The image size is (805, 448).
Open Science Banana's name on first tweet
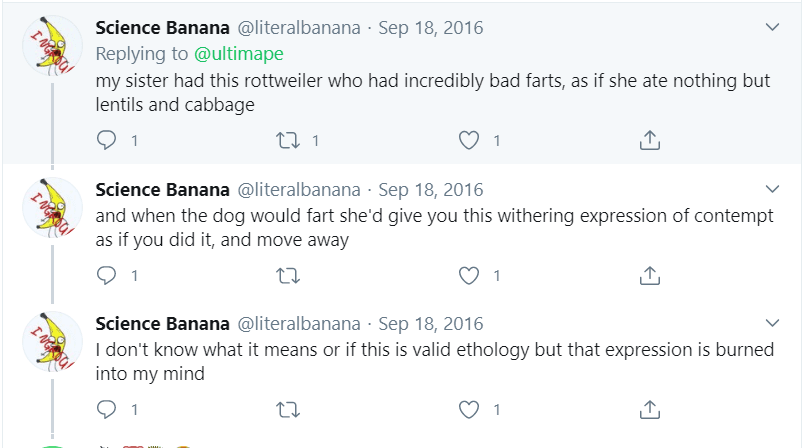tap(161, 27)
